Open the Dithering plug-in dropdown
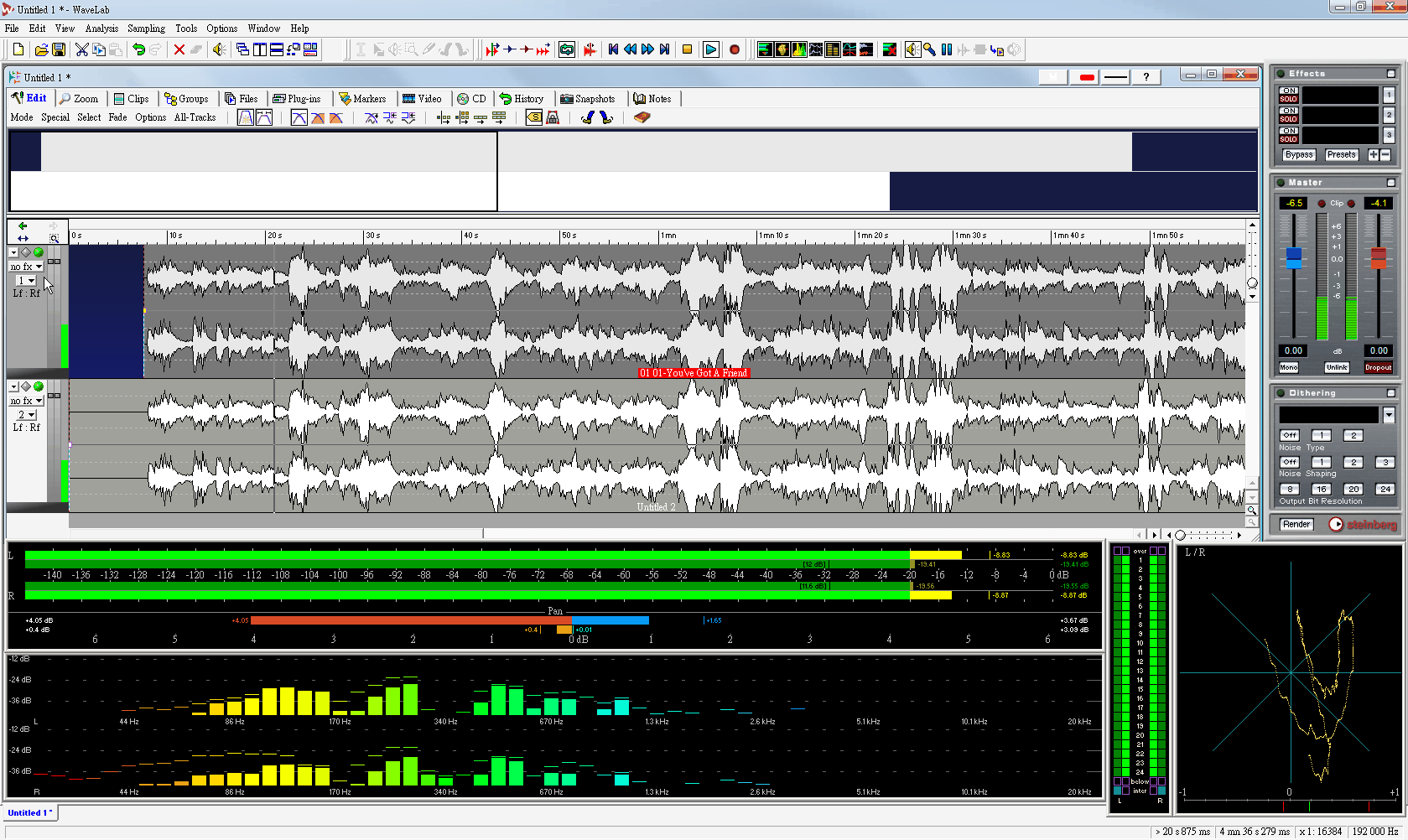Viewport: 1408px width, 840px height. click(1389, 415)
